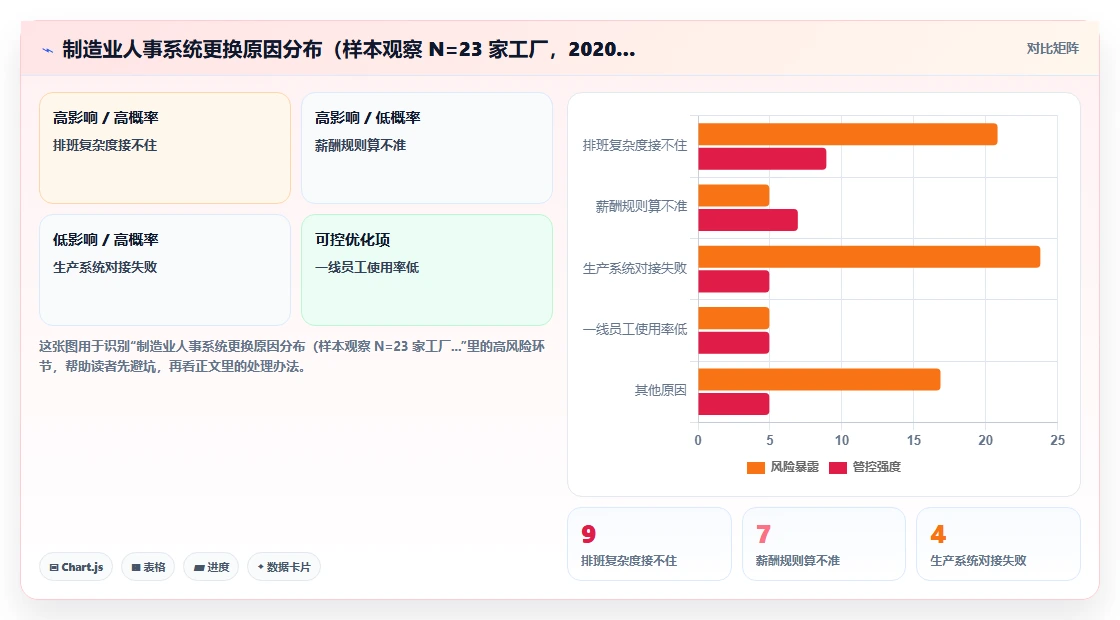Open the stat card showing 7
The height and width of the screenshot is (620, 1120).
pos(824,544)
